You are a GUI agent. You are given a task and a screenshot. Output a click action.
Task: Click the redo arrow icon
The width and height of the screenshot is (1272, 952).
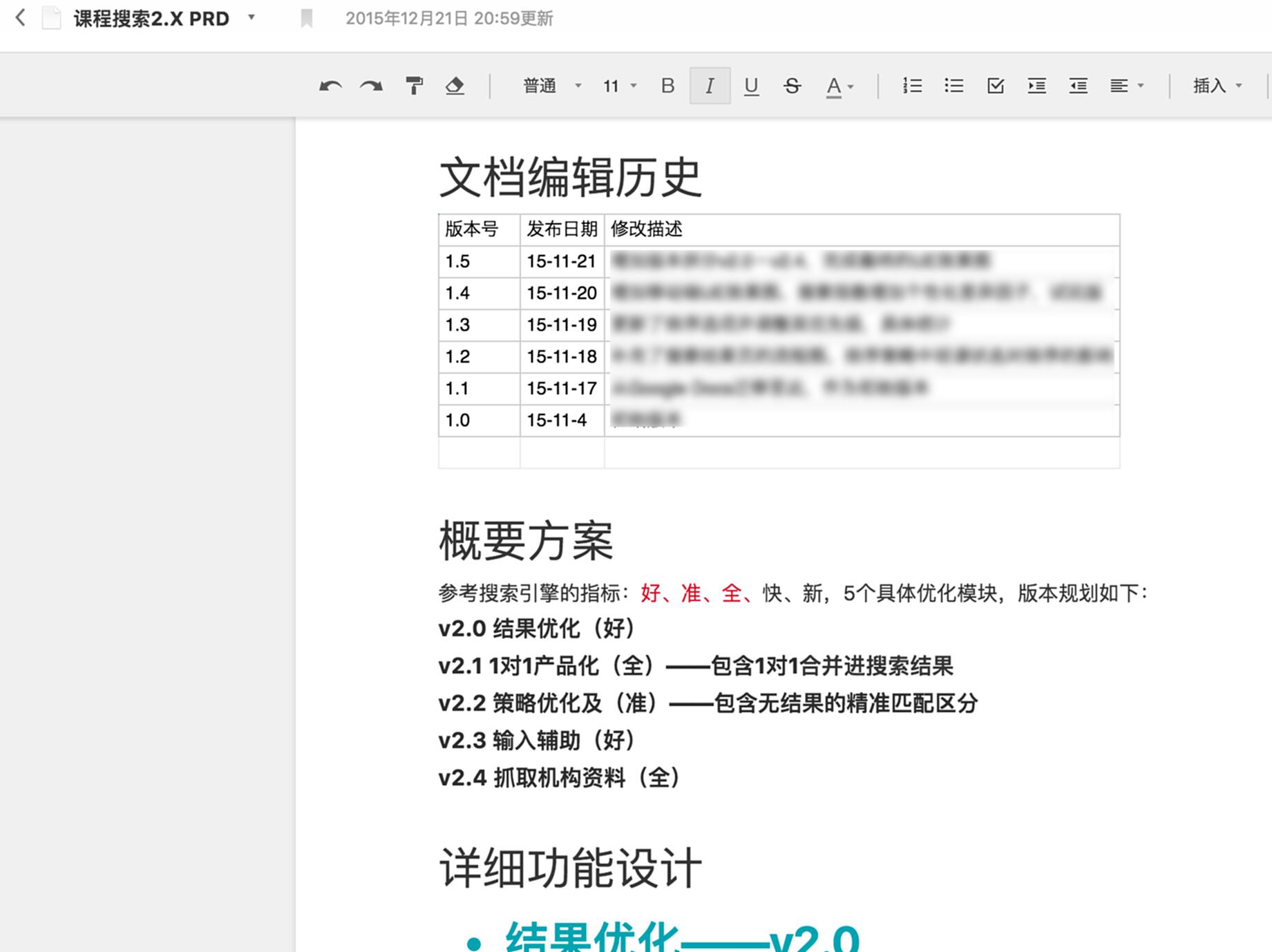tap(371, 86)
